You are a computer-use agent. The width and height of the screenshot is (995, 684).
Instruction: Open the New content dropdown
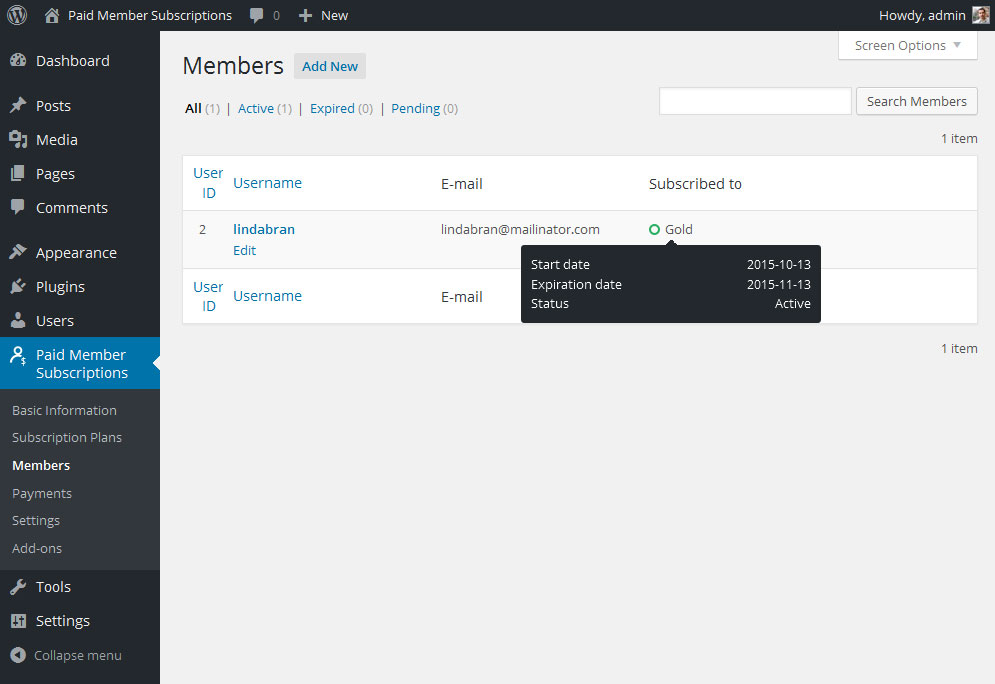[324, 15]
